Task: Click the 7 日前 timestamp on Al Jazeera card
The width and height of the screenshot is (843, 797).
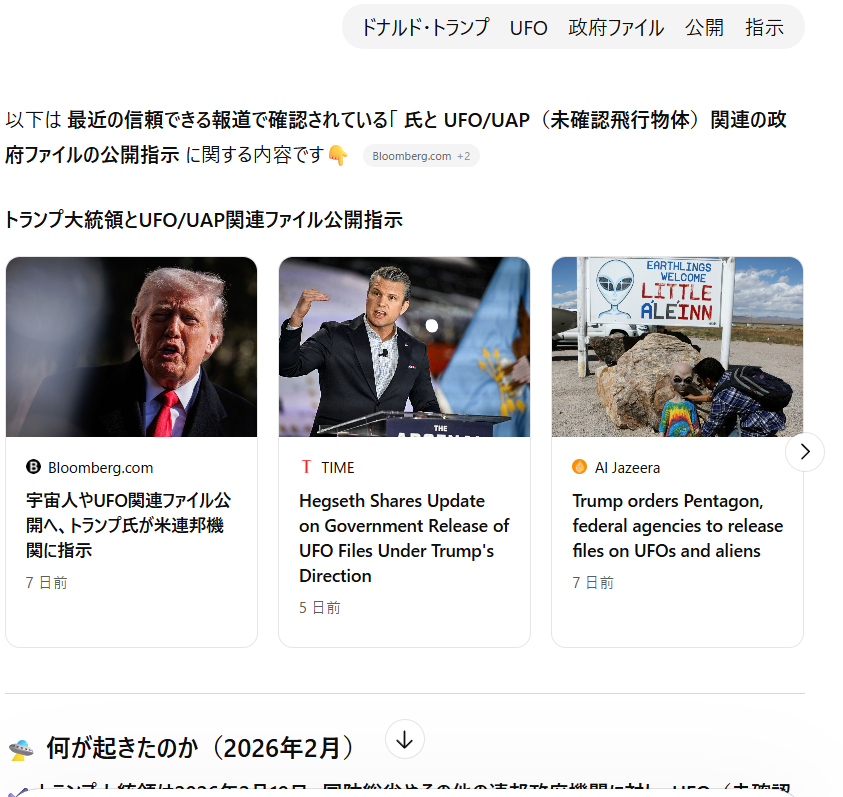Action: pos(593,582)
